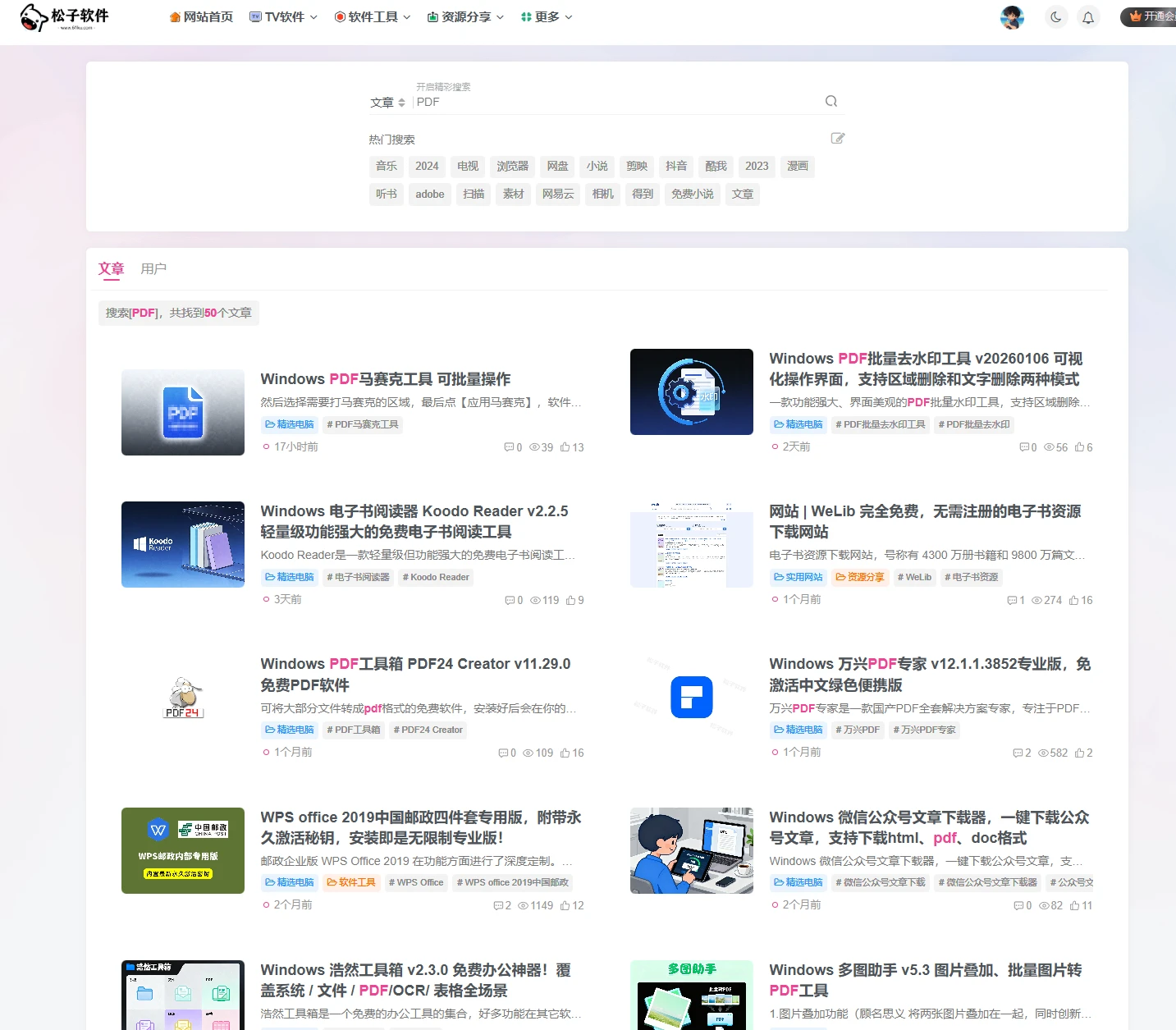Open WPS邮政内部专用版 thumbnail

coord(183,850)
